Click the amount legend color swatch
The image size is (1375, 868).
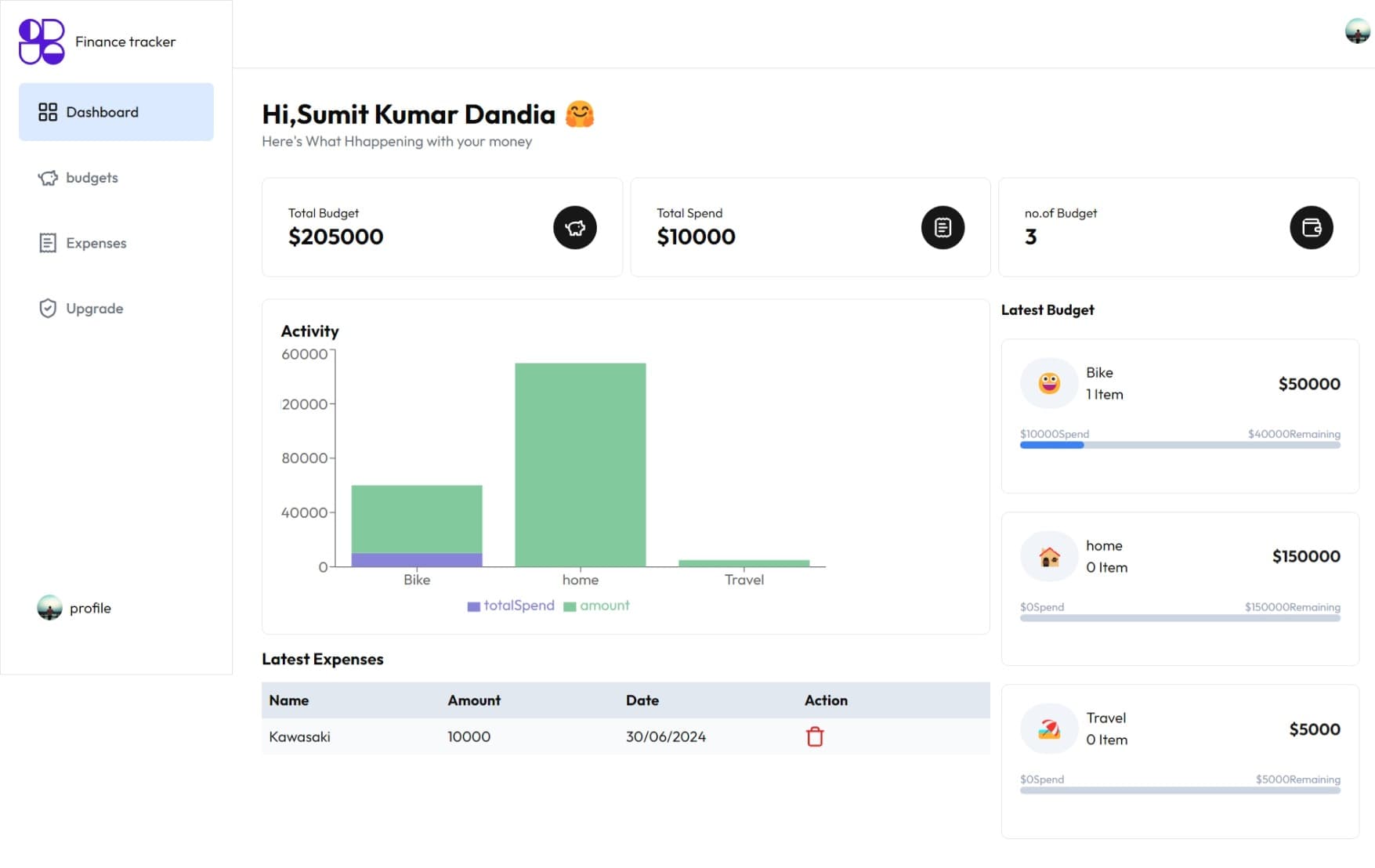tap(570, 606)
